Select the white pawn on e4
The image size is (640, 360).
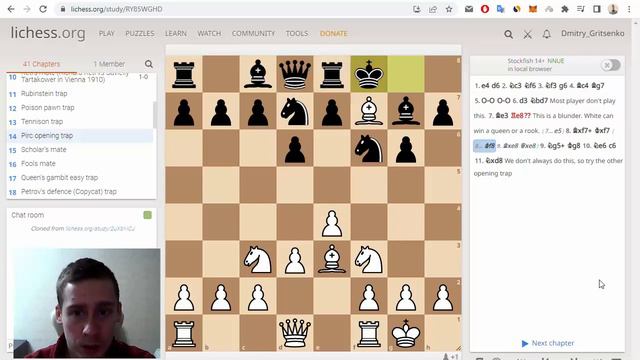click(x=332, y=222)
